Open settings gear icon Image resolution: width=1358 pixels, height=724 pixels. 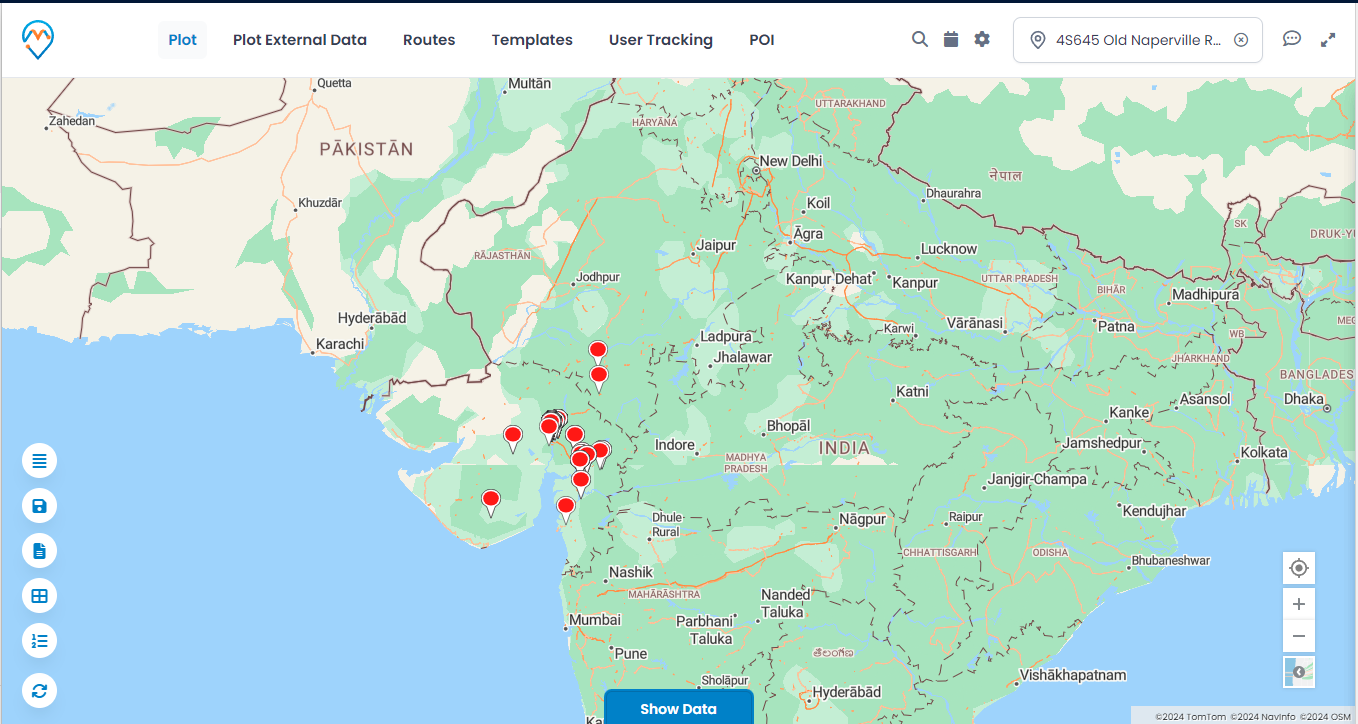[982, 39]
